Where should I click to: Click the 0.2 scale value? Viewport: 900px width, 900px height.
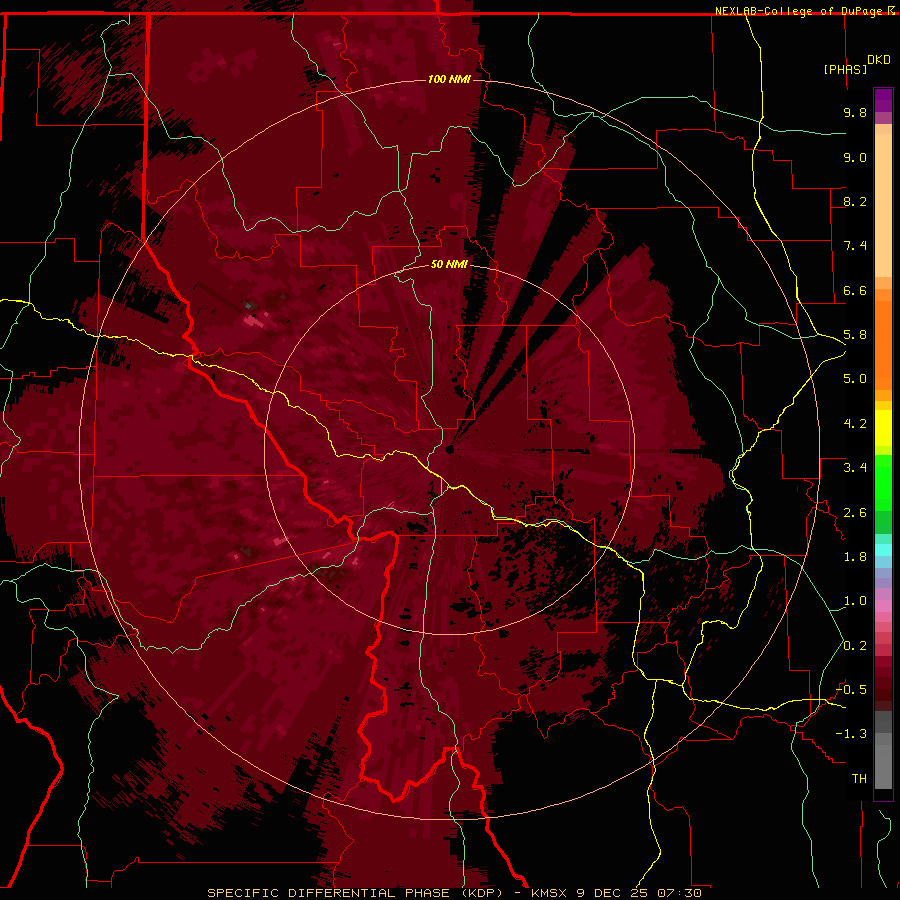[x=855, y=646]
